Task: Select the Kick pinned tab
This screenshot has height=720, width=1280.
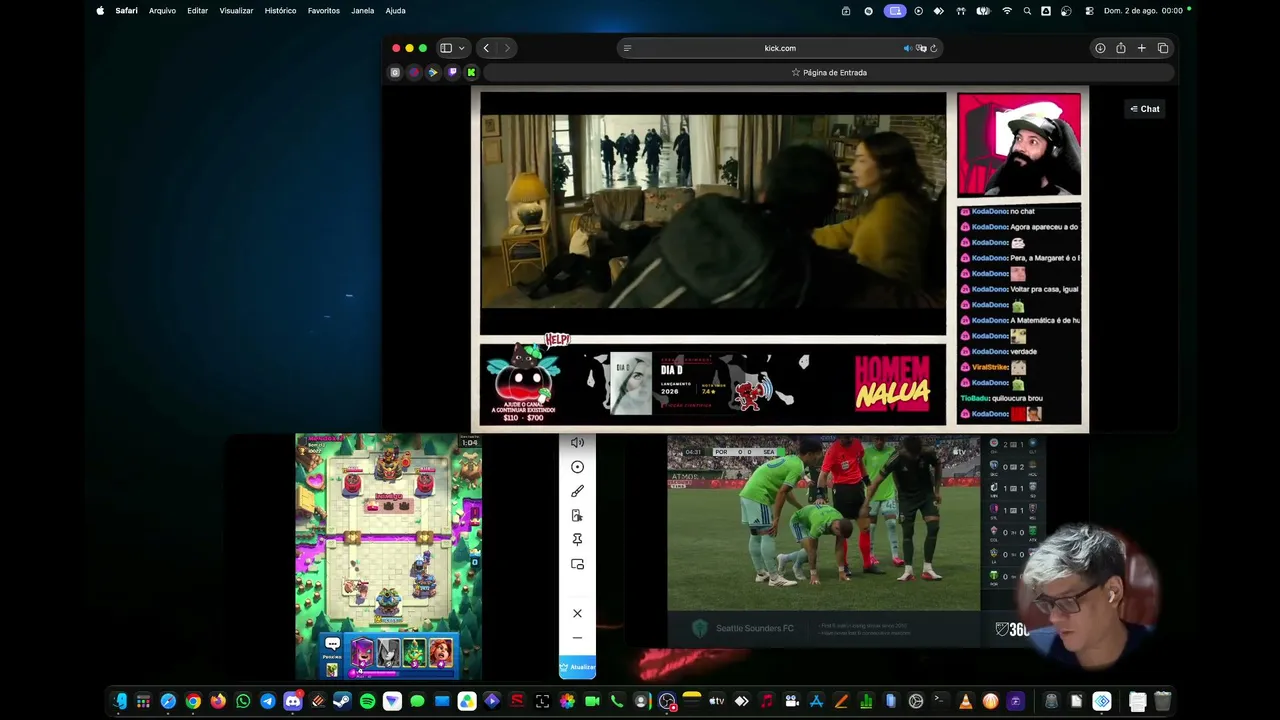Action: (x=471, y=72)
